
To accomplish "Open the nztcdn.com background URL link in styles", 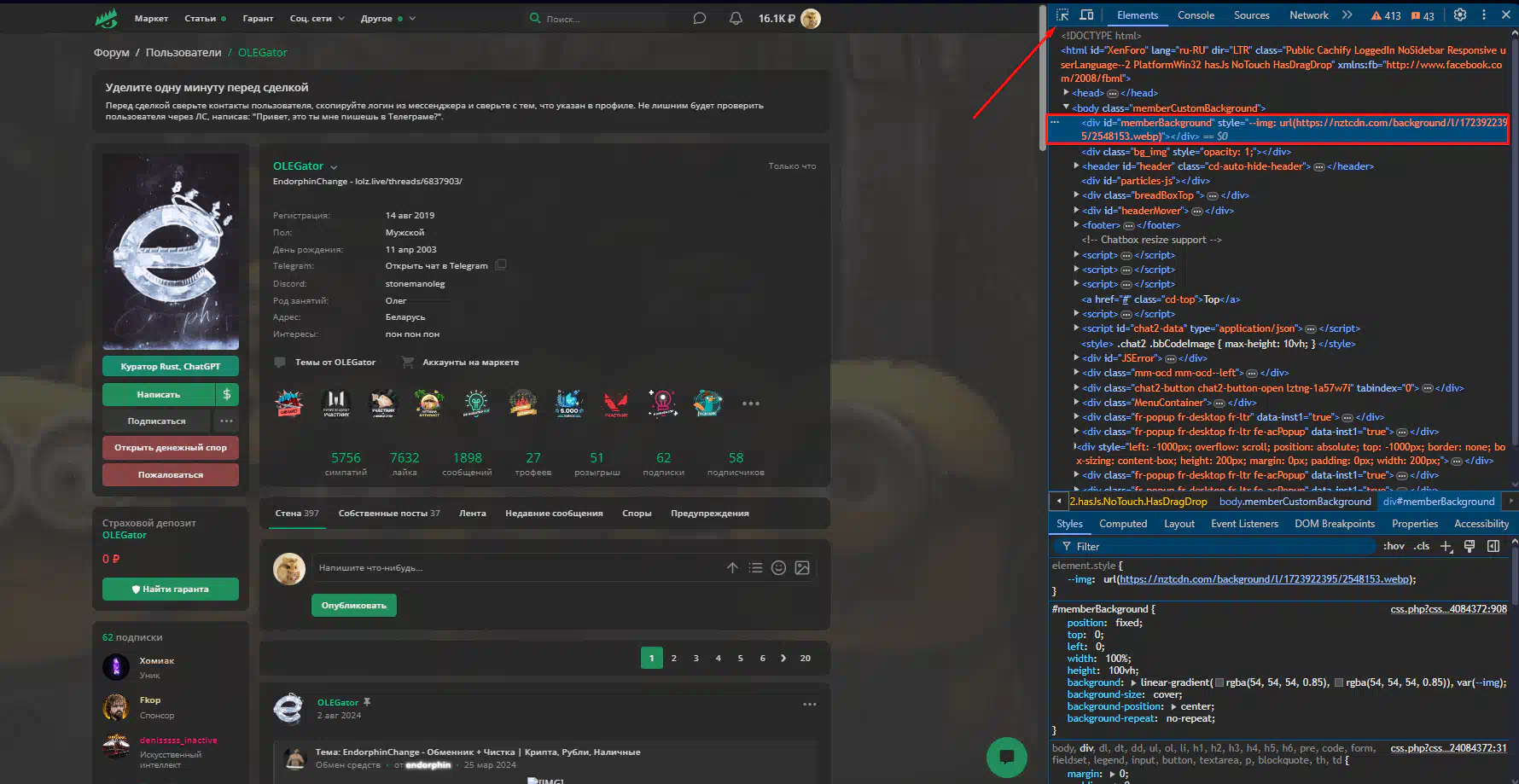I will [1264, 579].
